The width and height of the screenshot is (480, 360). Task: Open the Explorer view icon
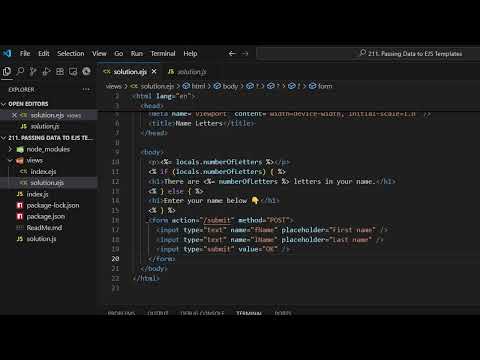coord(7,71)
